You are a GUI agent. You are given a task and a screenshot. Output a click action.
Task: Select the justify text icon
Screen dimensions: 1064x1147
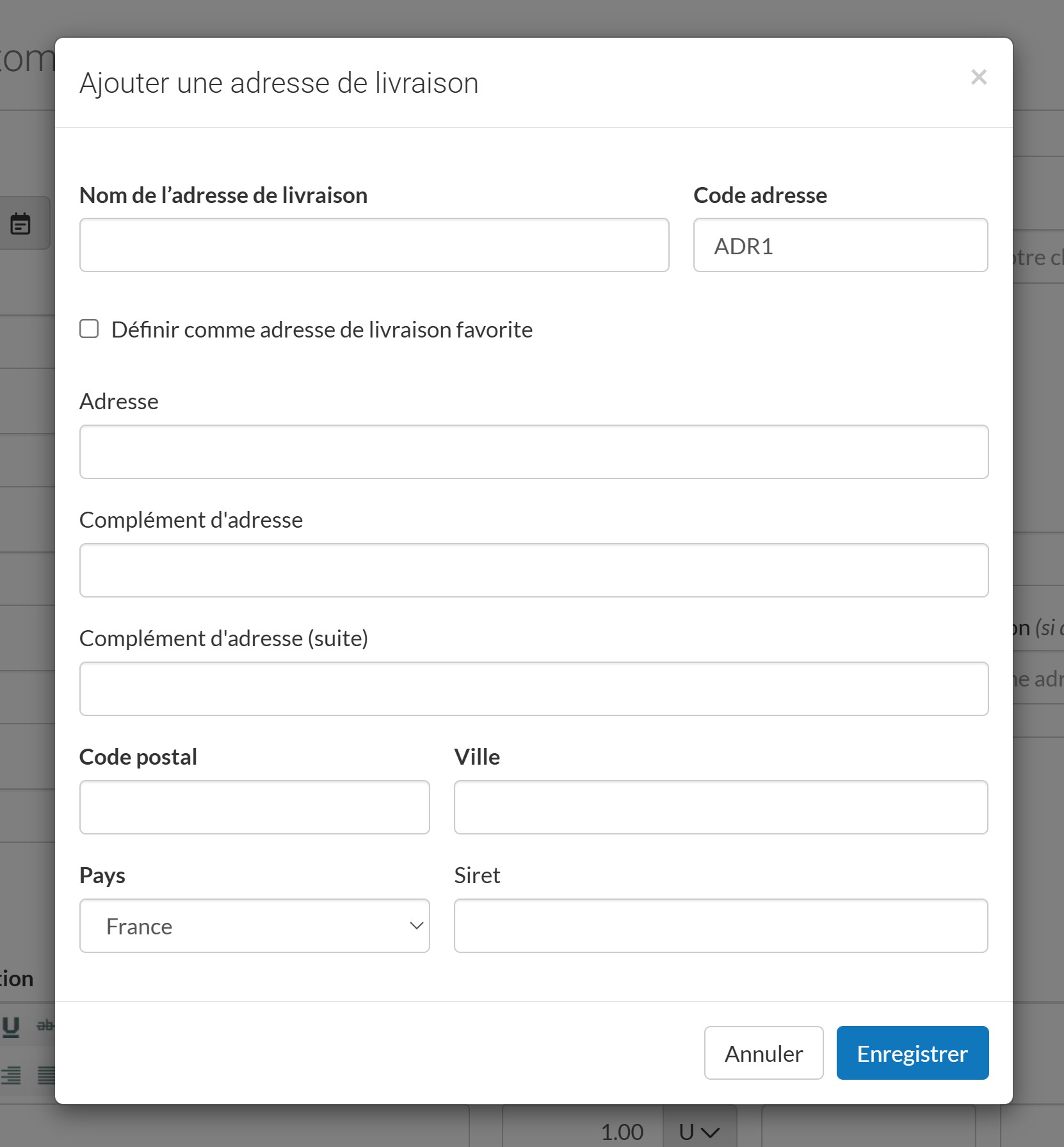46,1075
